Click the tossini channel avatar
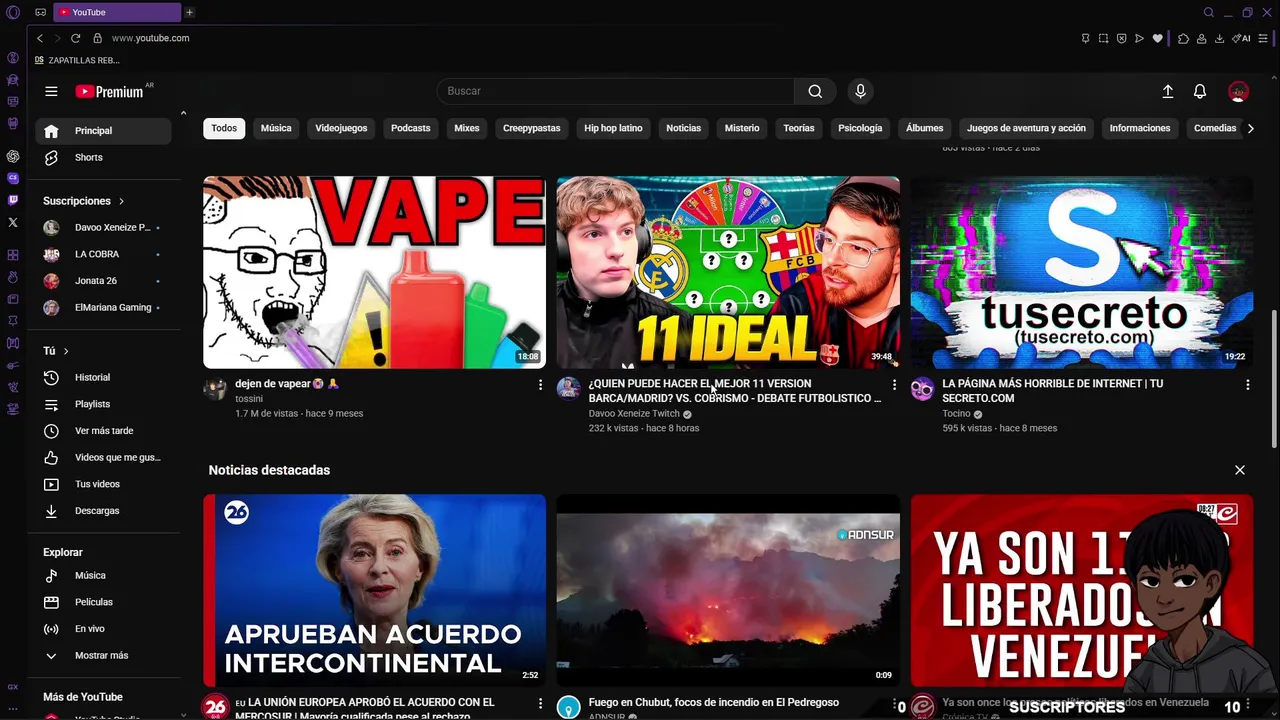1280x720 pixels. click(215, 389)
